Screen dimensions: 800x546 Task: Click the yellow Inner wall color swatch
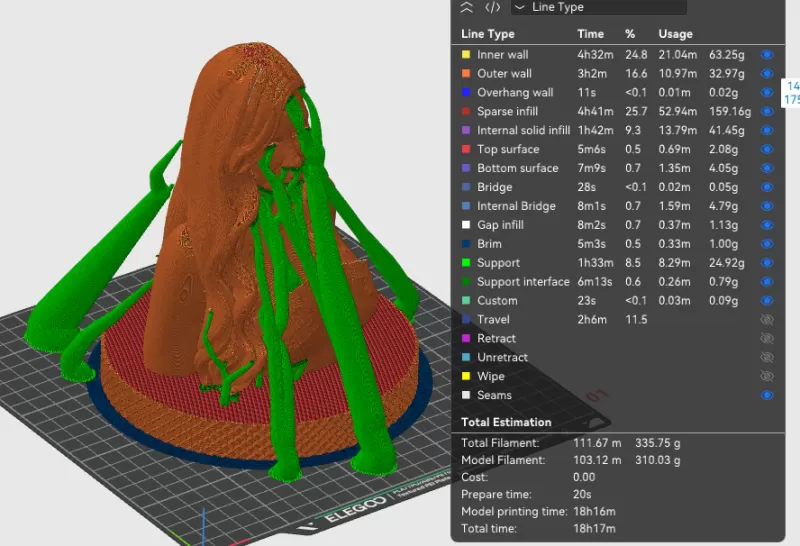pyautogui.click(x=466, y=54)
